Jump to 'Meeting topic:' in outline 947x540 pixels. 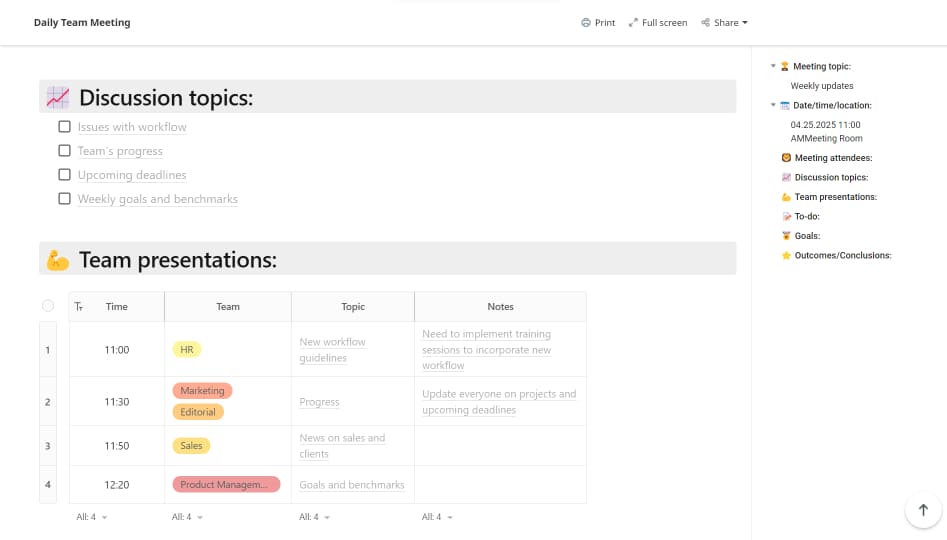[x=821, y=66]
